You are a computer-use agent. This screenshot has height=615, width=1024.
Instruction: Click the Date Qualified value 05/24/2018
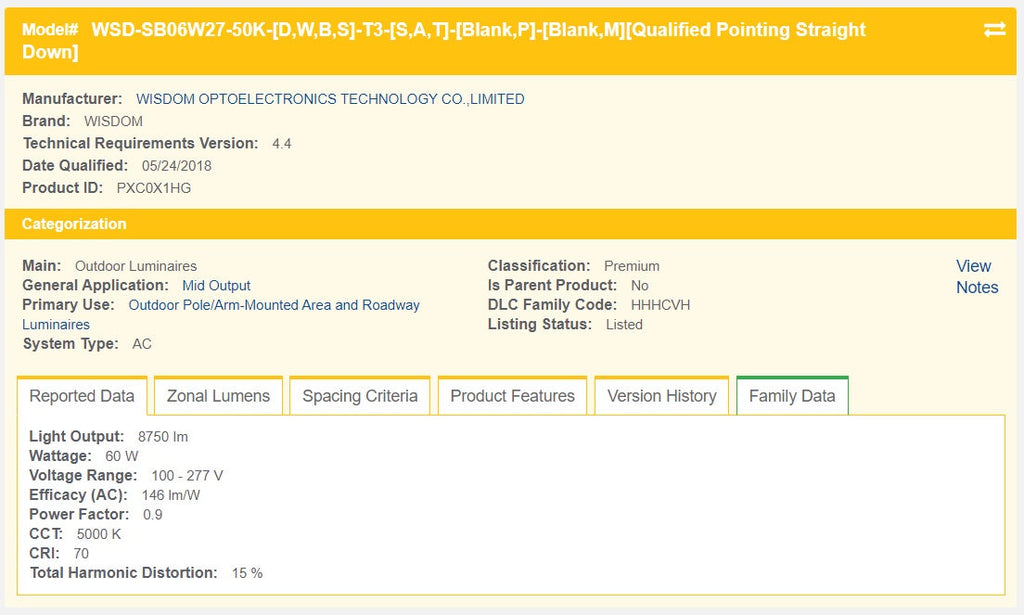[x=177, y=166]
